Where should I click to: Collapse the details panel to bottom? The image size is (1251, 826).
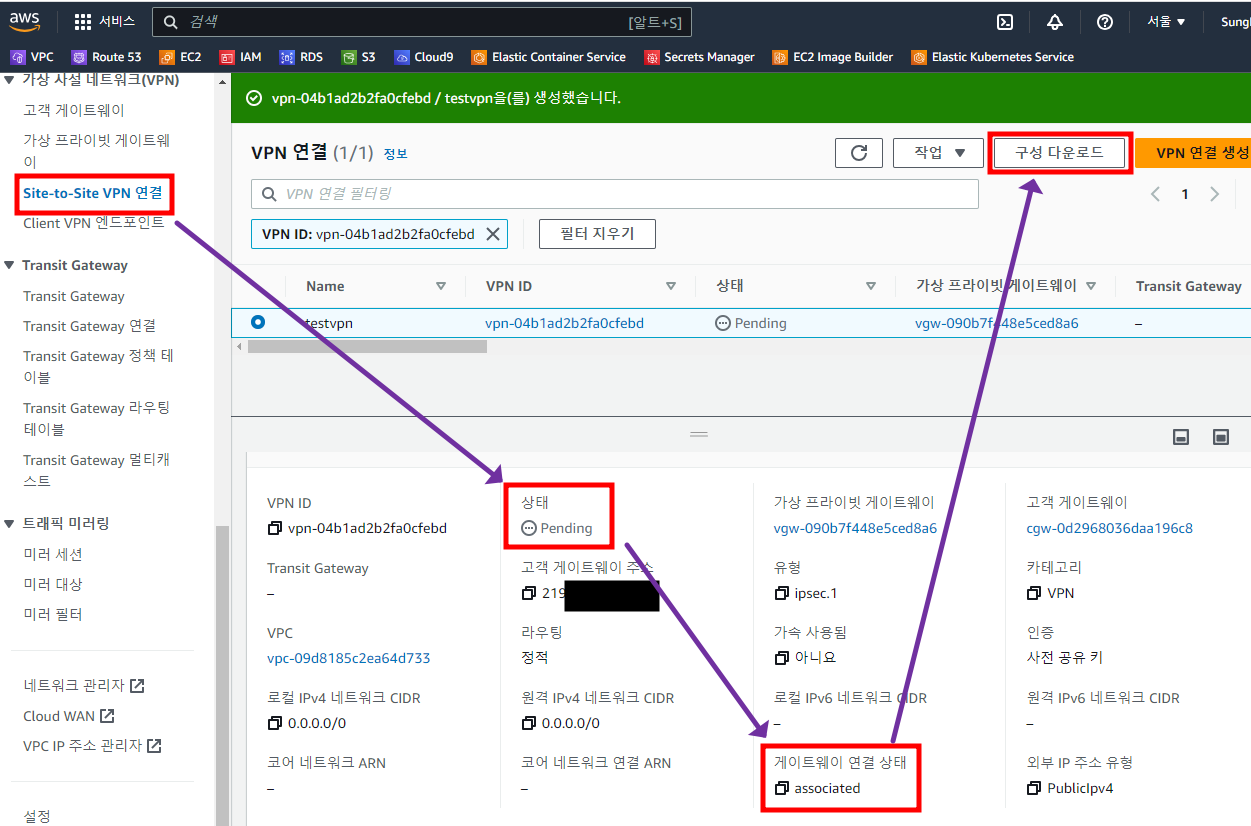(1181, 437)
